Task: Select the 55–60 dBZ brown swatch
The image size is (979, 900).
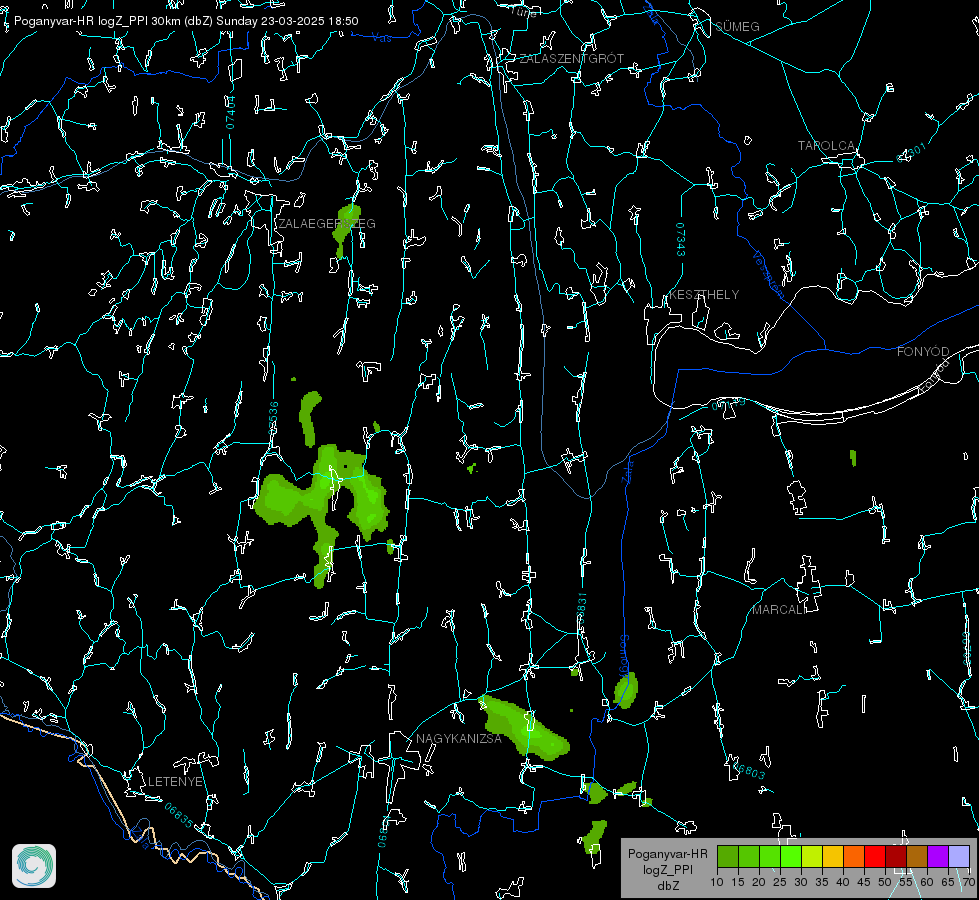Action: 917,856
